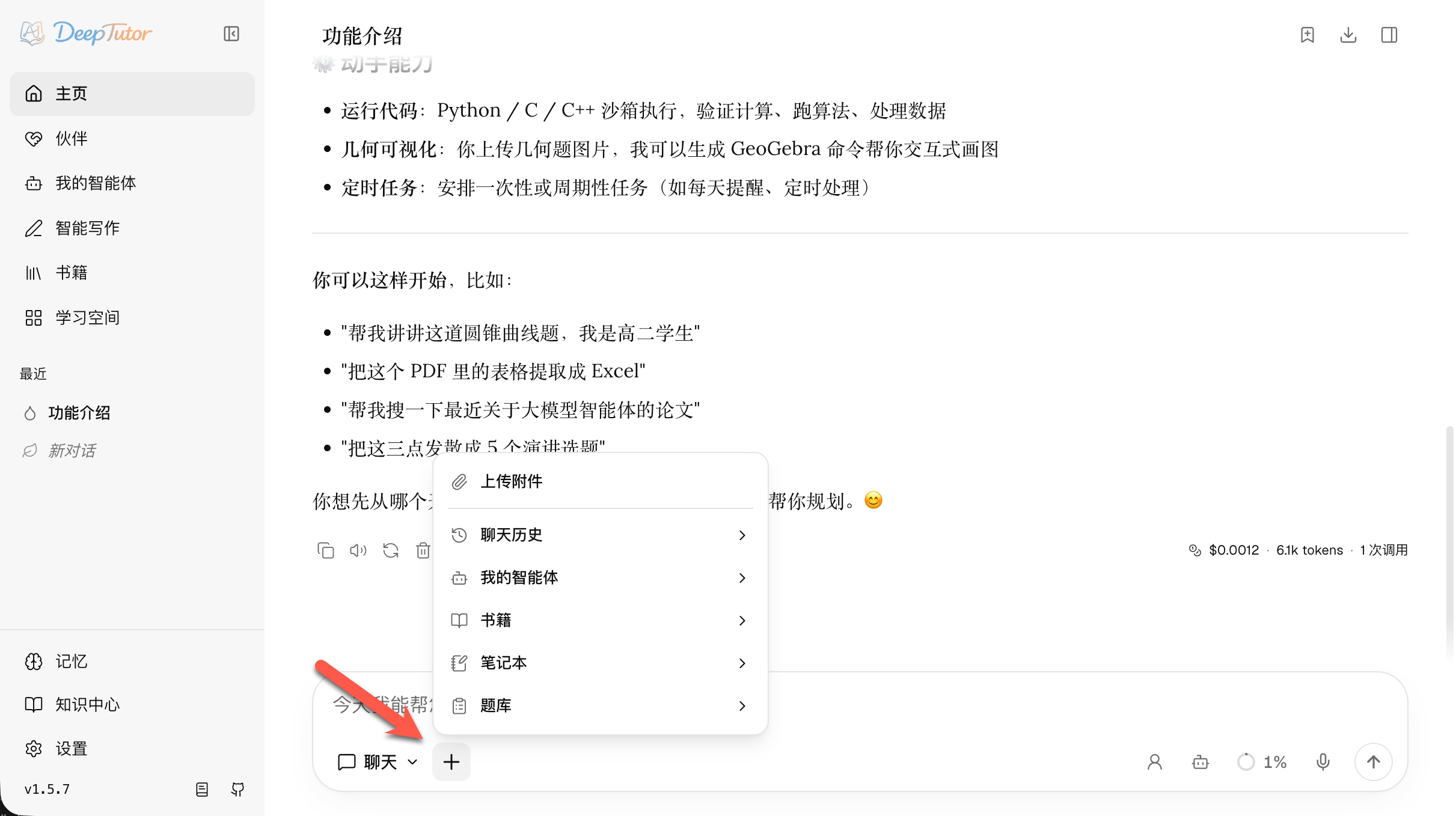Toggle agent robot icon in input bar

(x=1200, y=762)
